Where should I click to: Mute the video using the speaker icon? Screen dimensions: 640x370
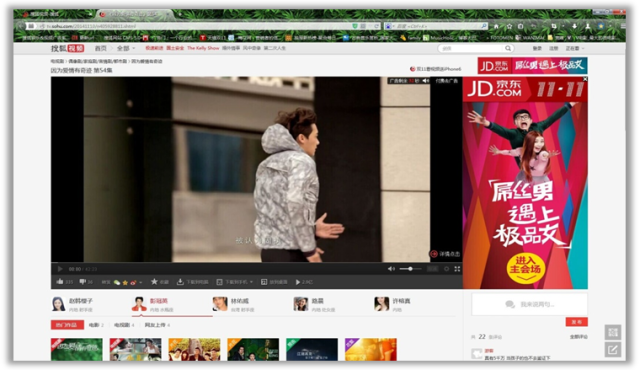point(391,269)
